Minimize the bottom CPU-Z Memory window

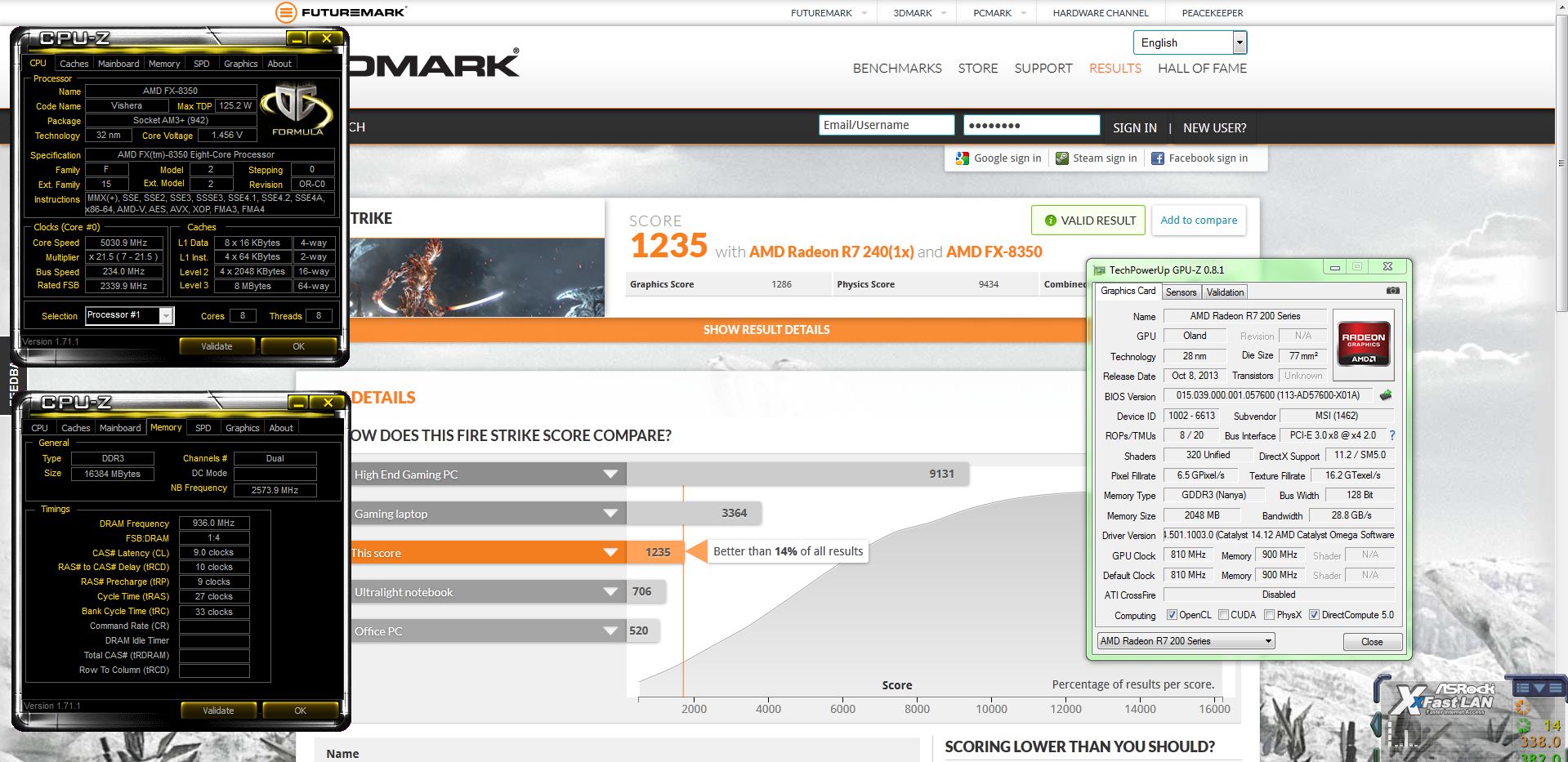pyautogui.click(x=298, y=403)
